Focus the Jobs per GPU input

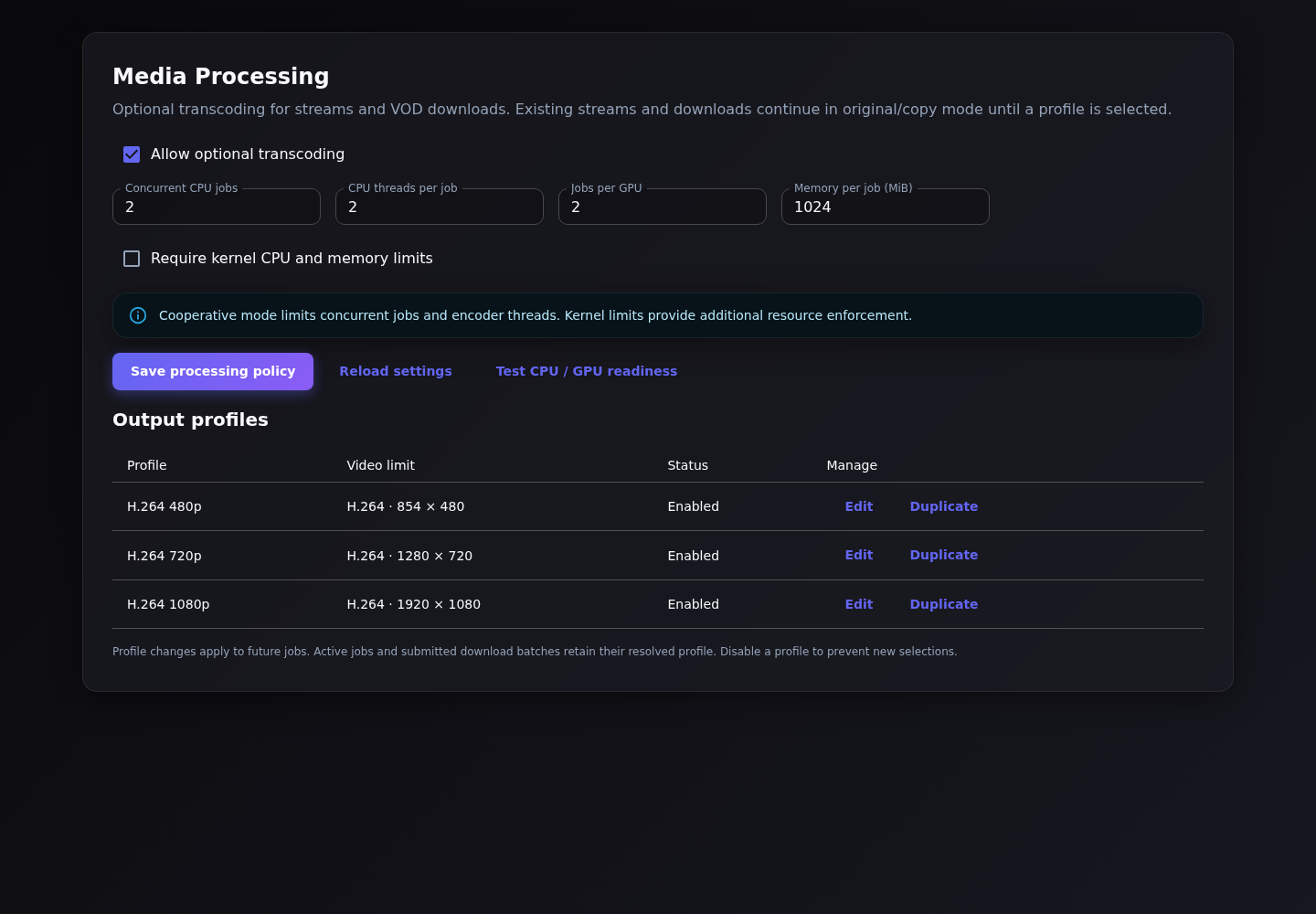coord(663,207)
